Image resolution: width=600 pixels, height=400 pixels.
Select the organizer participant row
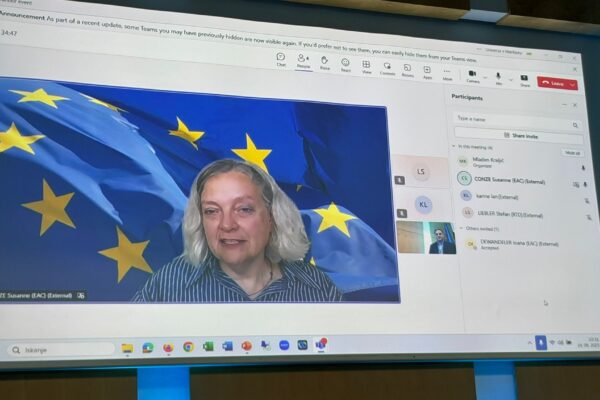click(x=520, y=163)
